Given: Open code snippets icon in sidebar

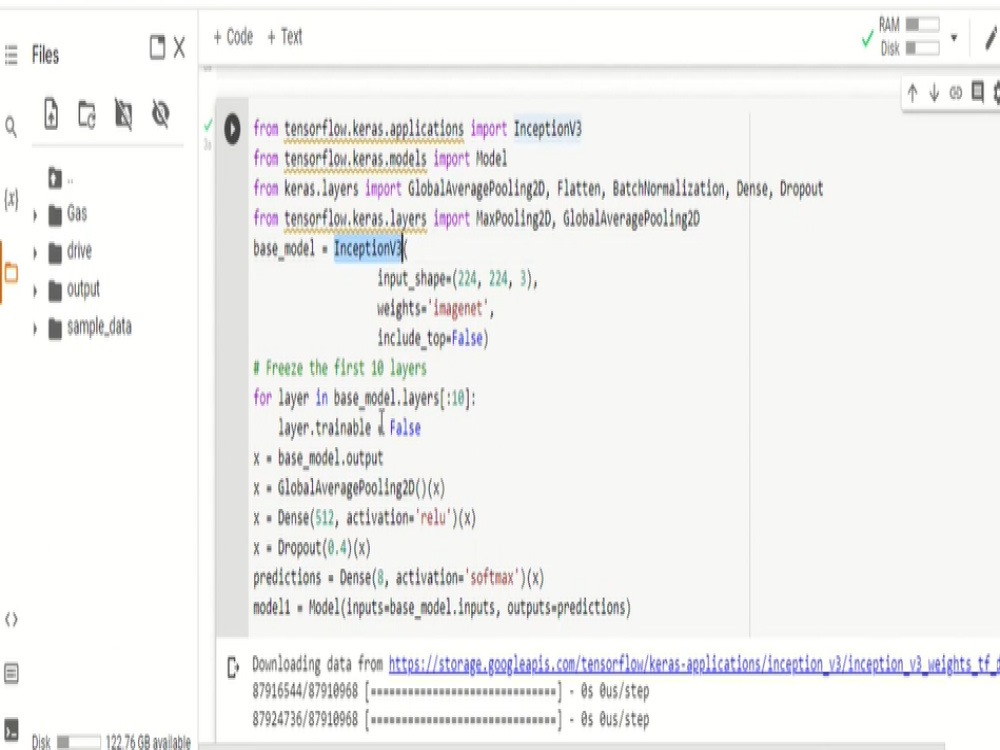Looking at the screenshot, I should 11,619.
